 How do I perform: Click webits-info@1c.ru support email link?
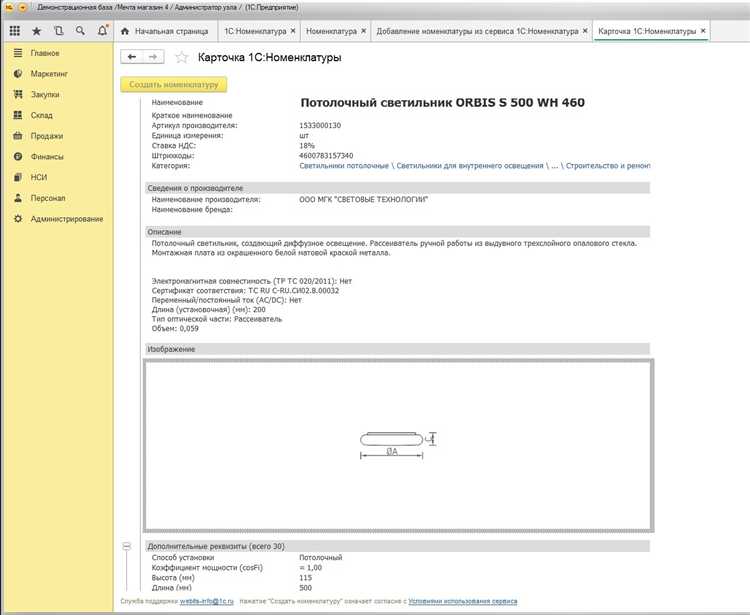[207, 601]
